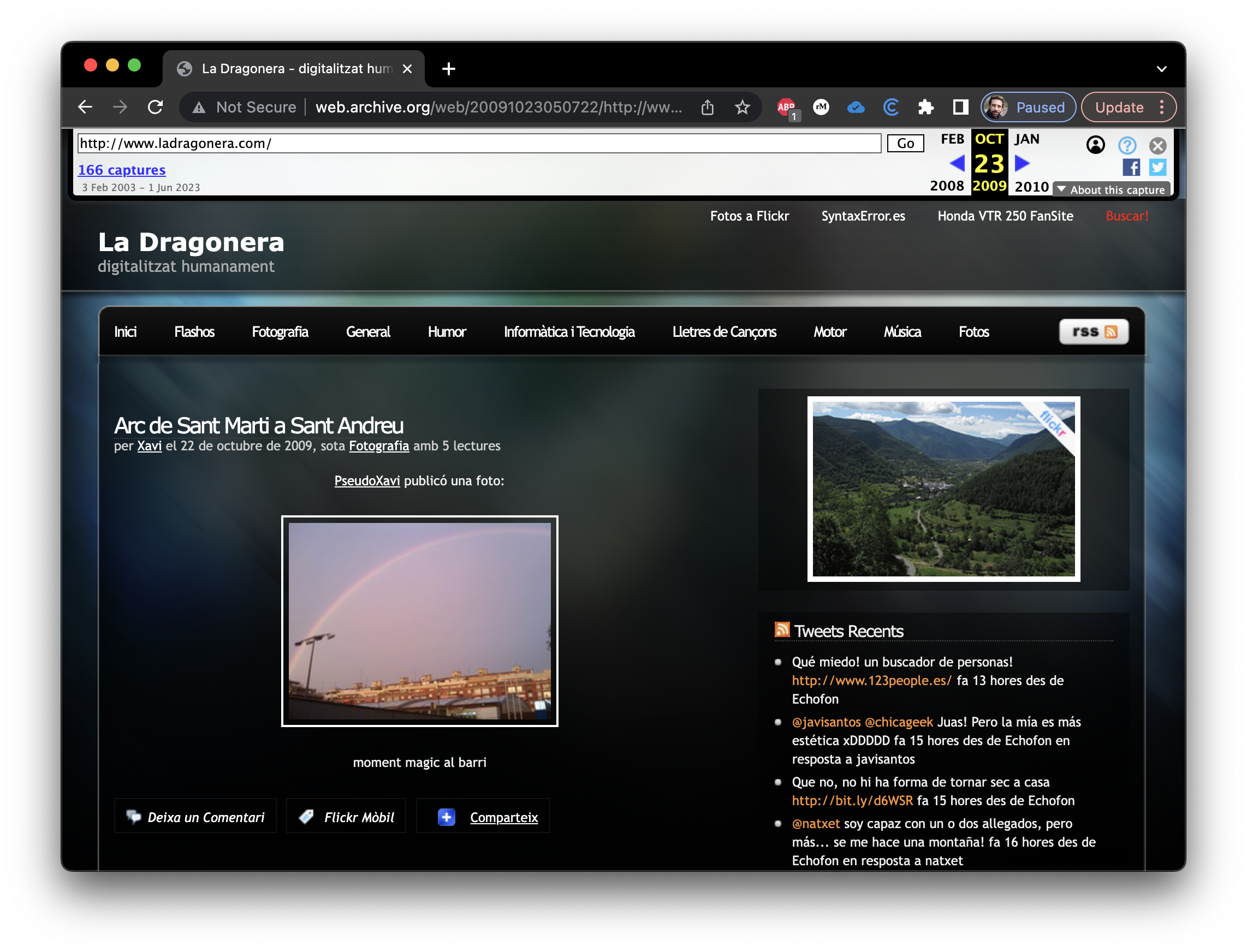Go to the previous capture with the blue left arrow
Image resolution: width=1247 pixels, height=952 pixels.
point(957,164)
